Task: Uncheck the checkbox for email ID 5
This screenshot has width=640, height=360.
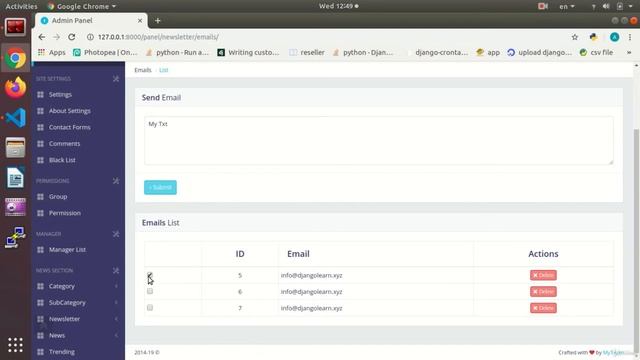Action: coord(150,275)
